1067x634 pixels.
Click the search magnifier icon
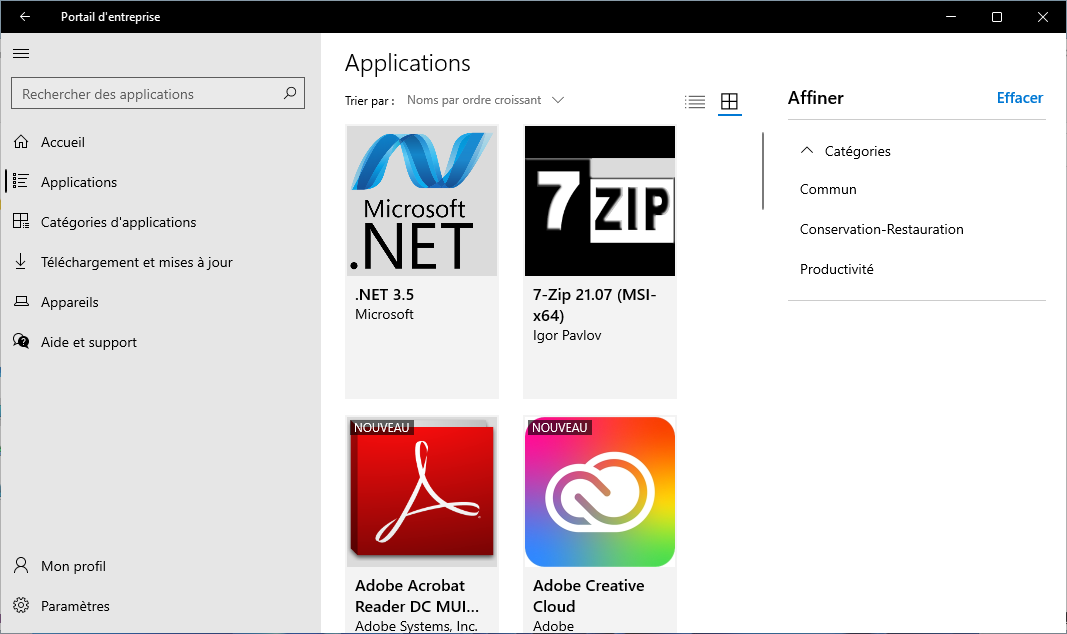click(x=290, y=93)
